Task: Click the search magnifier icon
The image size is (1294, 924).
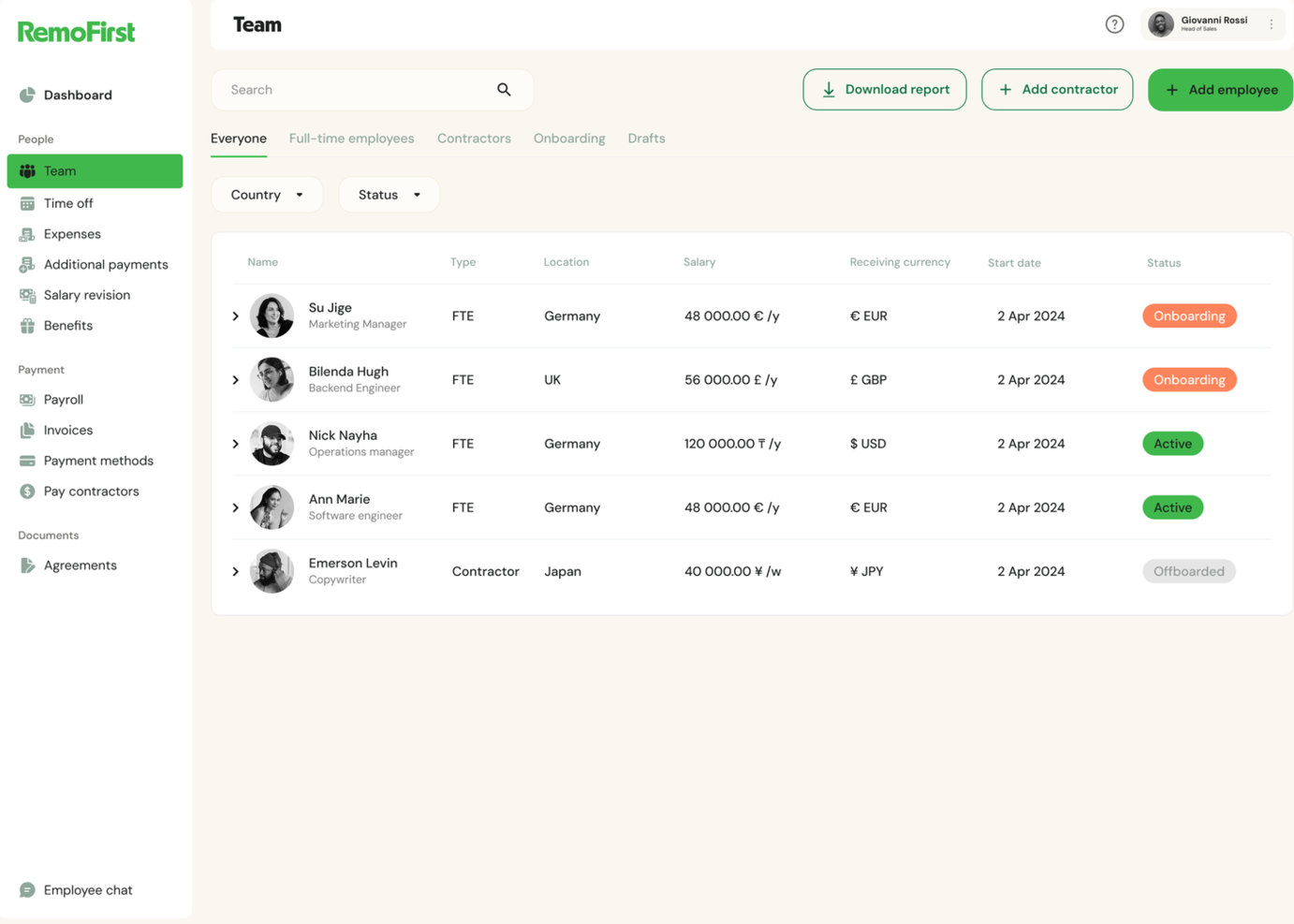Action: (x=504, y=89)
